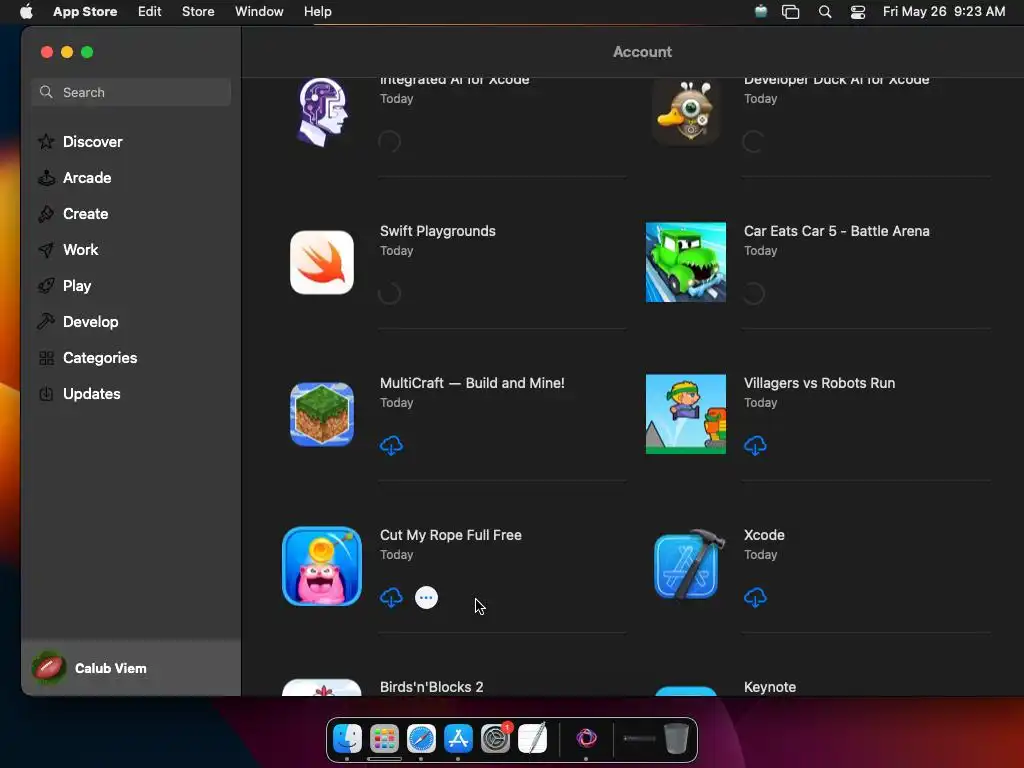Open the Calub Viem account profile
The width and height of the screenshot is (1024, 768).
pos(131,668)
